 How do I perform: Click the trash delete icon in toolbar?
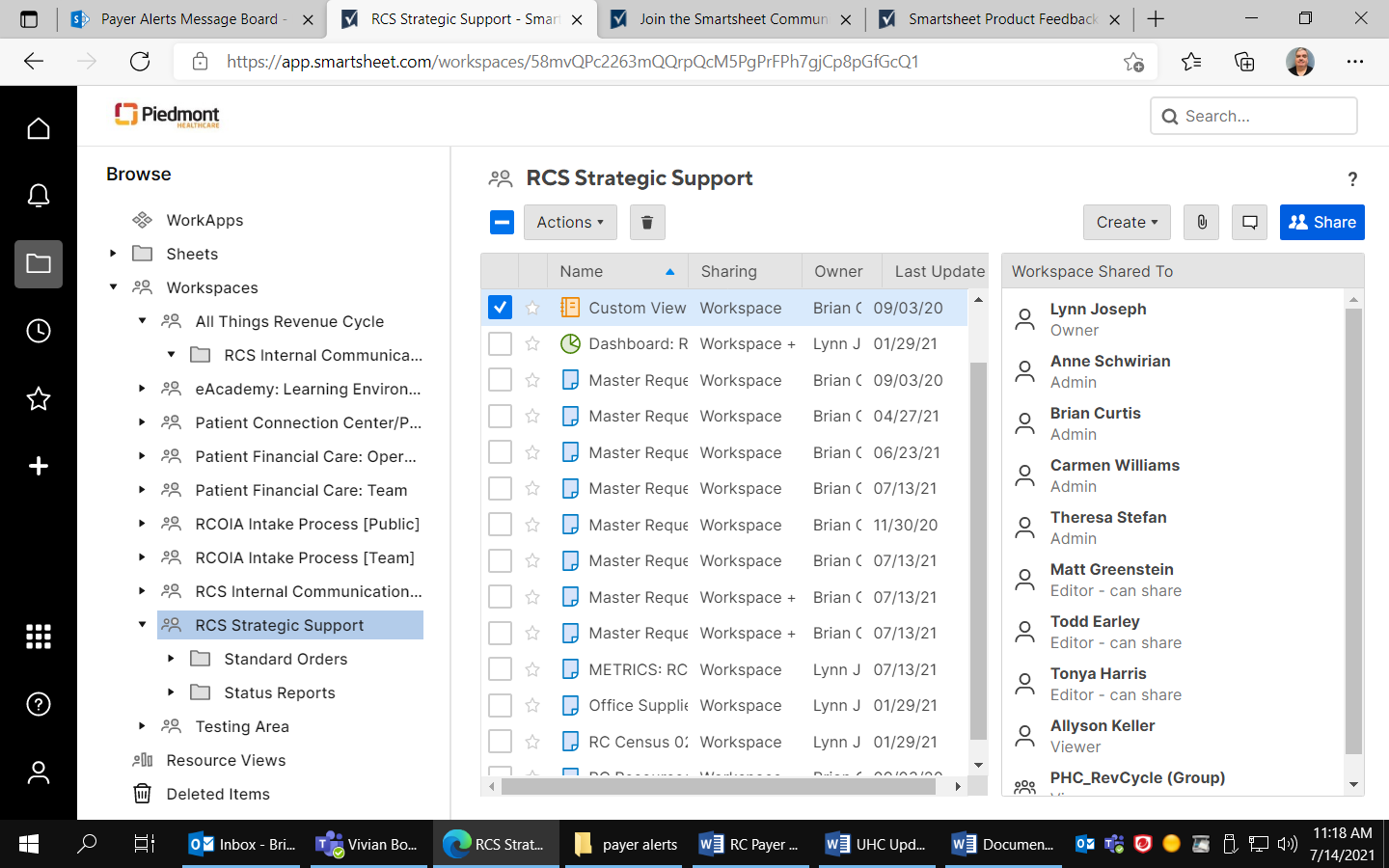click(x=647, y=222)
